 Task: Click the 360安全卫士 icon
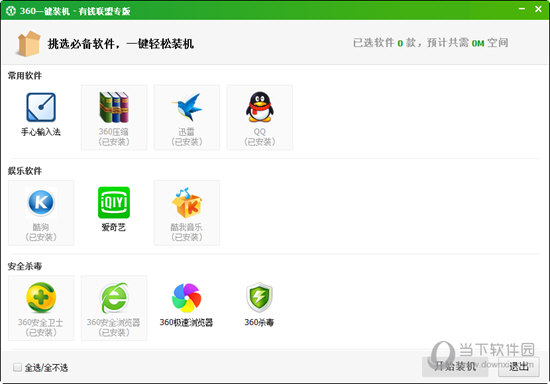pos(41,297)
